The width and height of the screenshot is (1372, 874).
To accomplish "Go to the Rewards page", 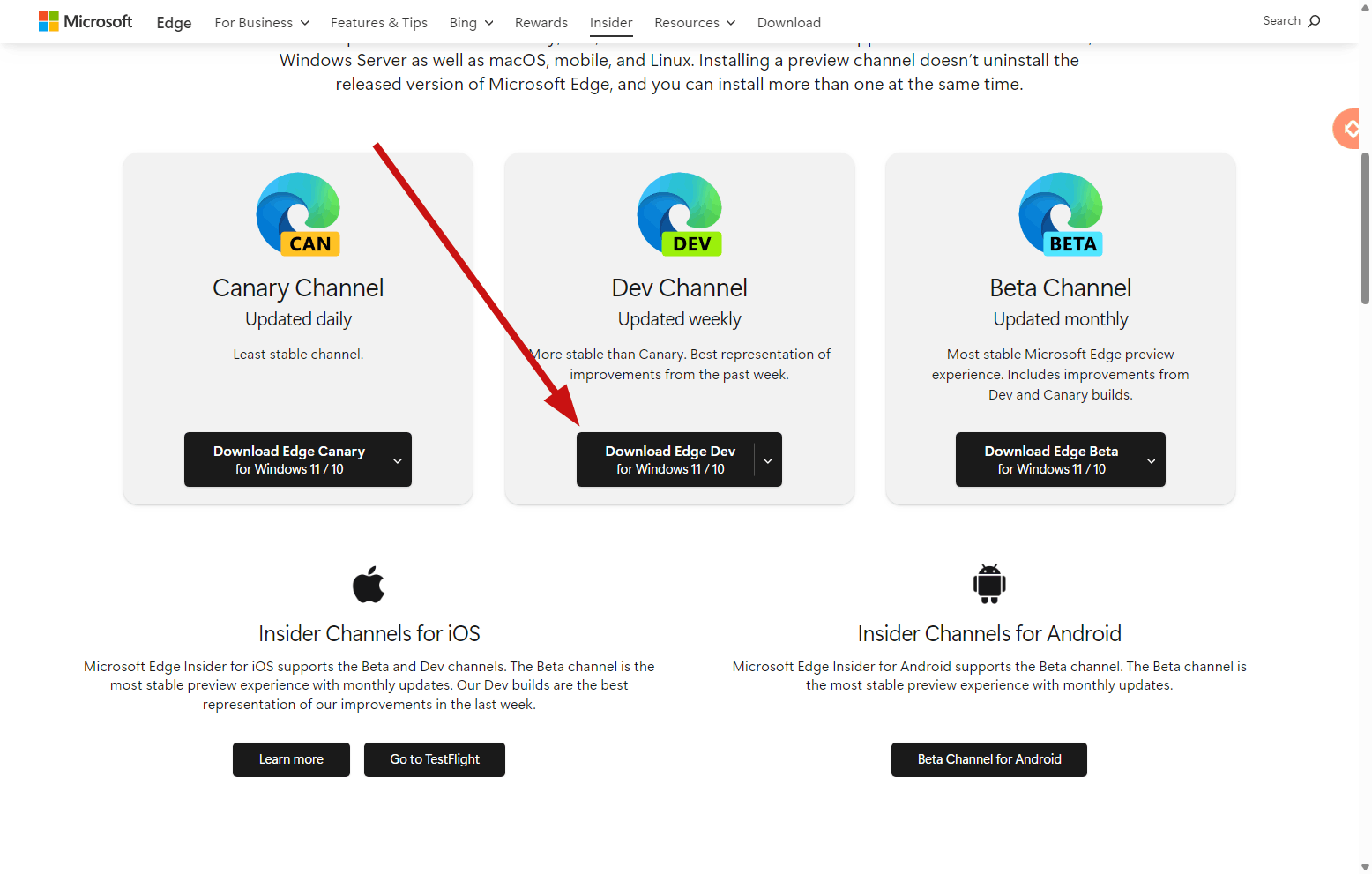I will pyautogui.click(x=541, y=22).
